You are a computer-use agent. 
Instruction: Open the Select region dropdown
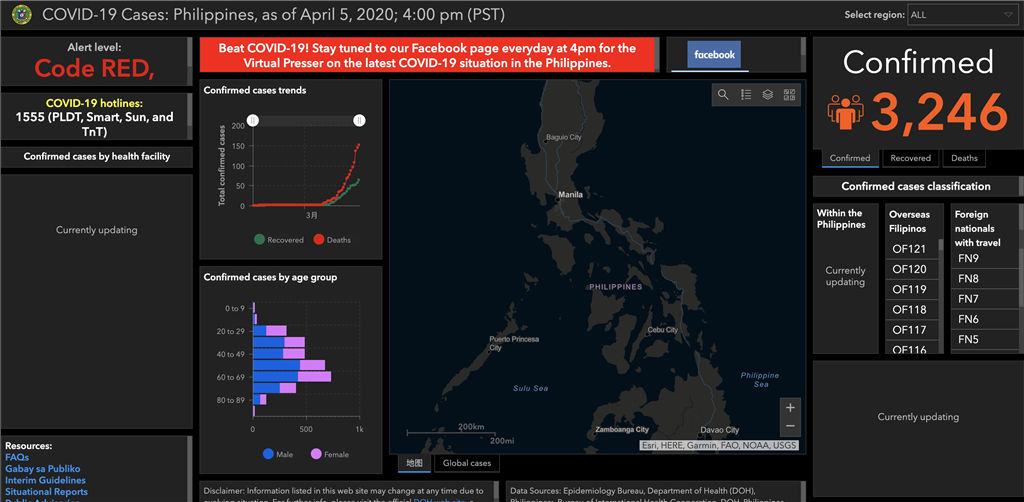[x=961, y=15]
